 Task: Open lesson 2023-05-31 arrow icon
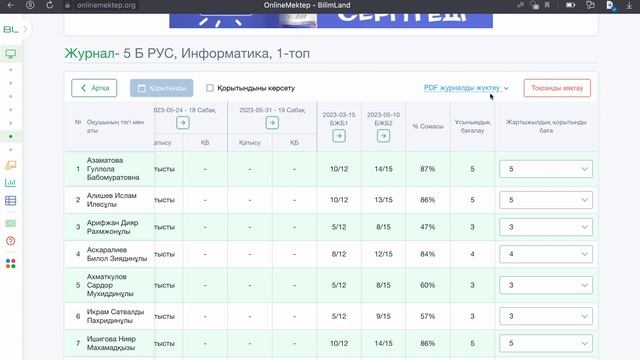tap(272, 122)
